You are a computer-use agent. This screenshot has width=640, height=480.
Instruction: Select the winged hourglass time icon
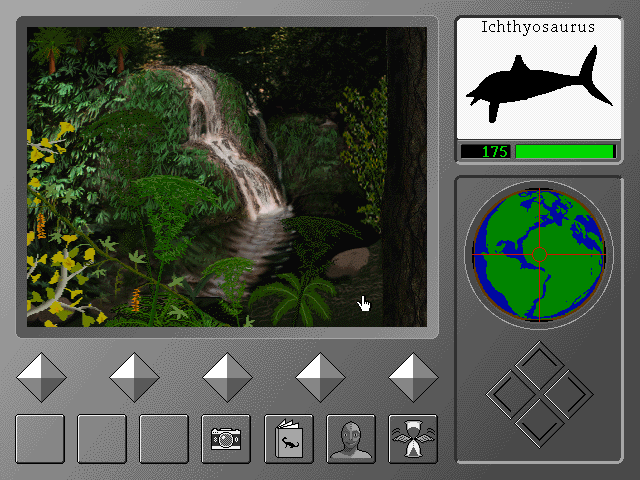(x=413, y=439)
